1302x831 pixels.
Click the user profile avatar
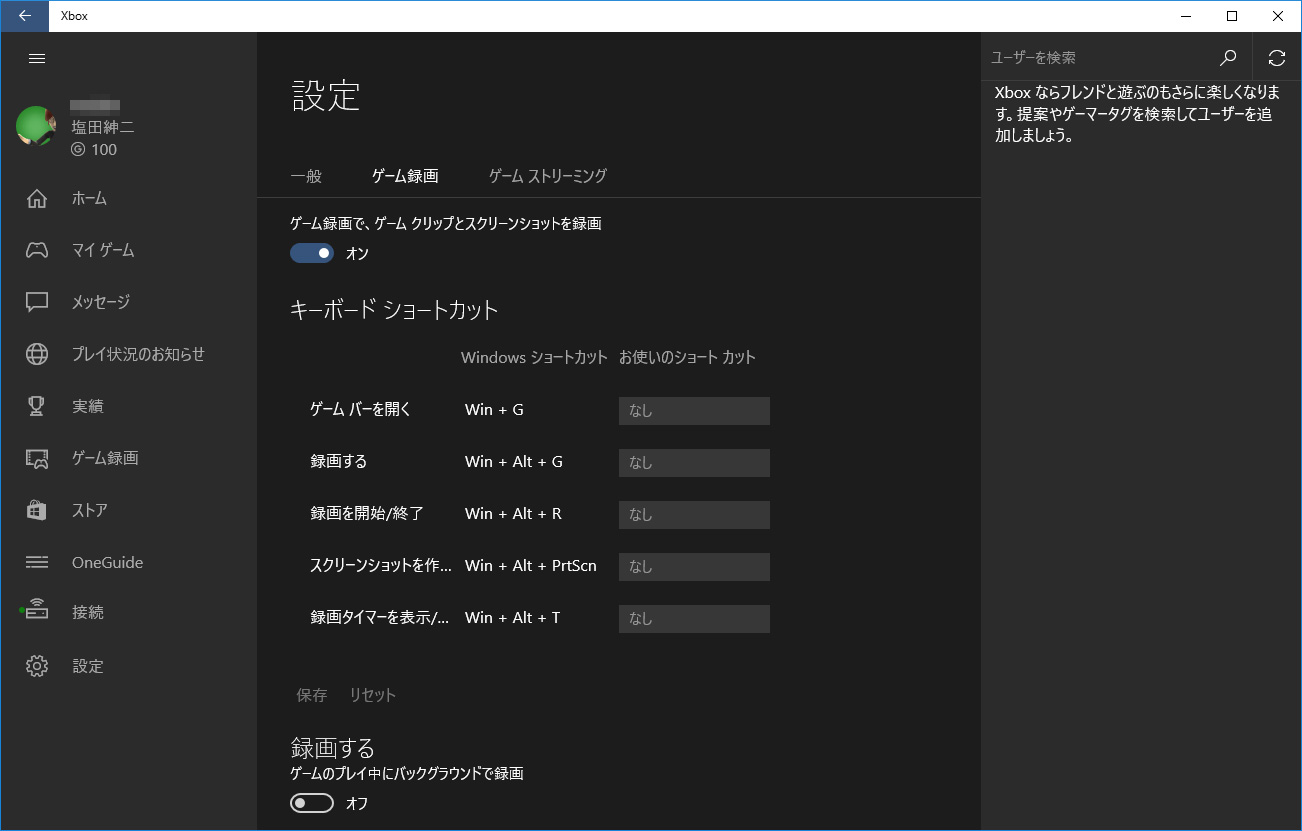point(36,127)
